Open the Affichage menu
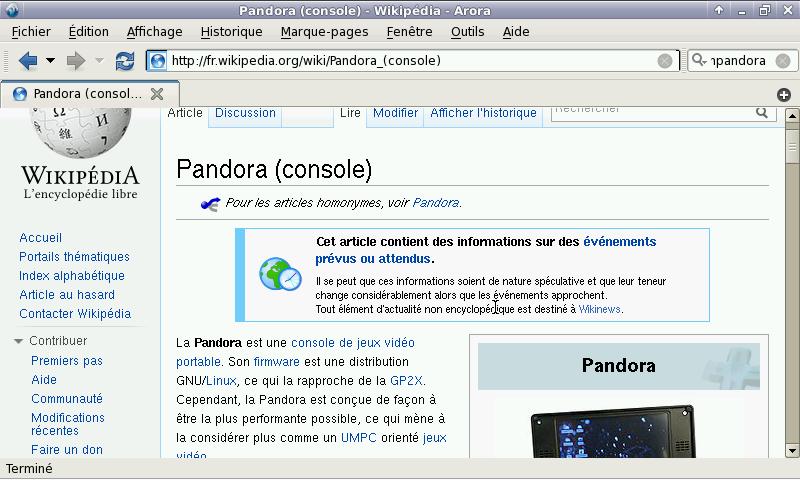 tap(155, 32)
